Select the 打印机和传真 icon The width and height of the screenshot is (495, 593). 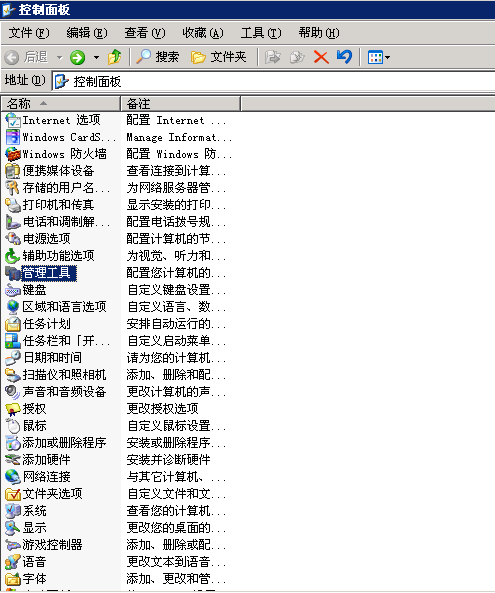click(x=12, y=205)
